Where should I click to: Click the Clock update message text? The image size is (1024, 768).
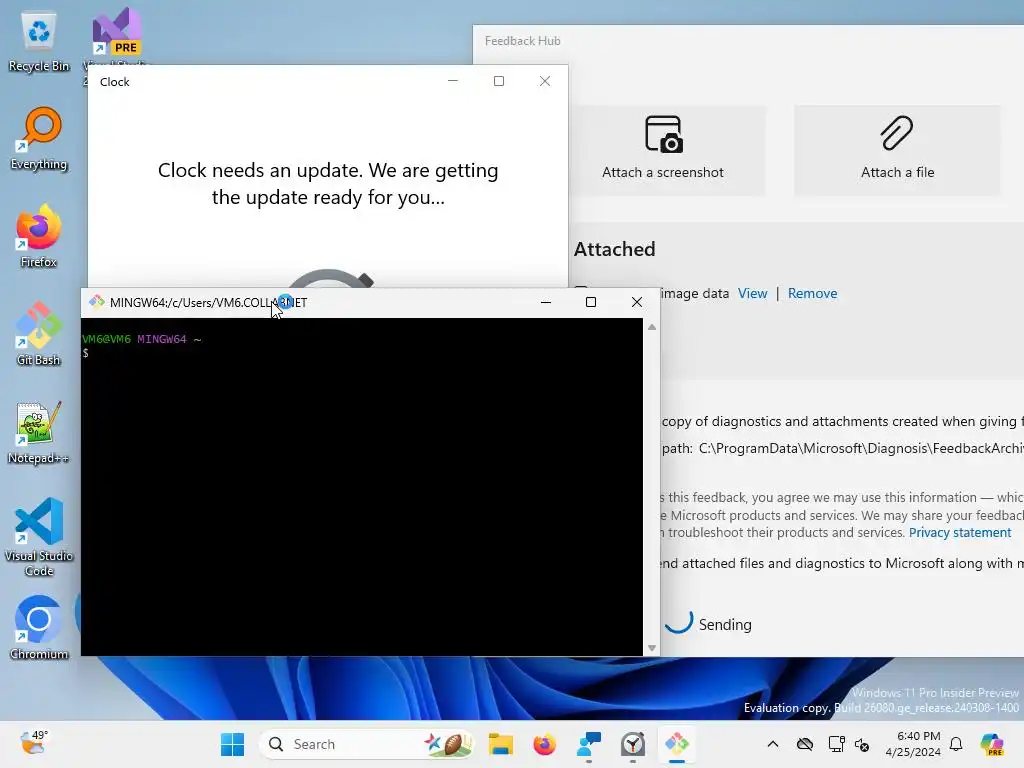328,184
